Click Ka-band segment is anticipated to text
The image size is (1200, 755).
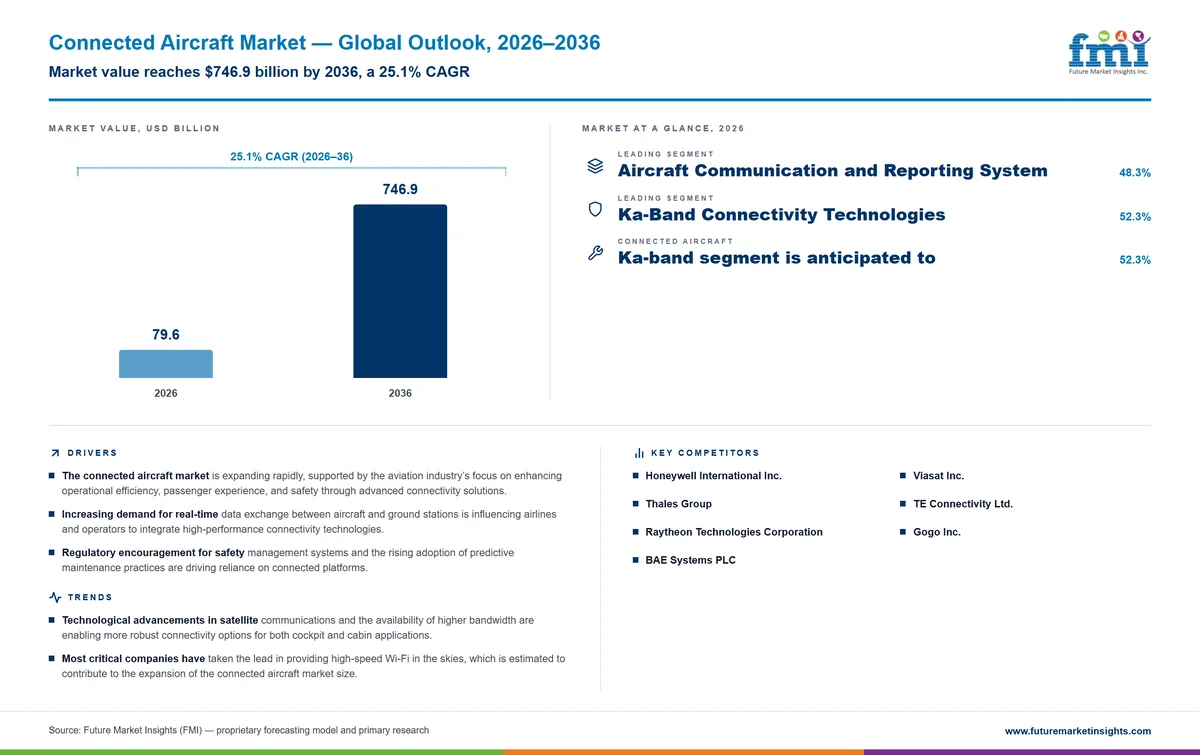tap(777, 258)
